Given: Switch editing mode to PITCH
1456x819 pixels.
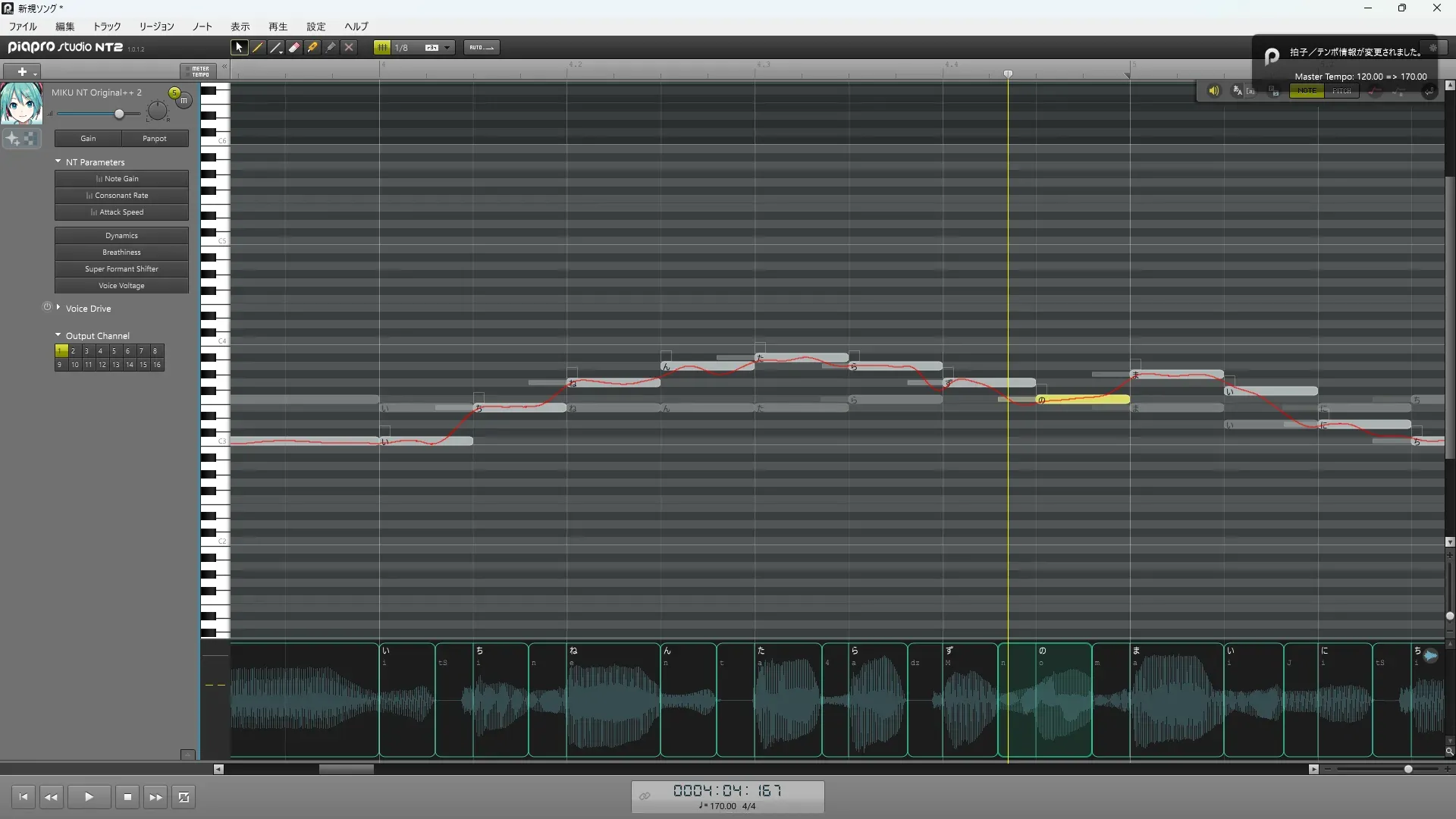Looking at the screenshot, I should pos(1341,91).
